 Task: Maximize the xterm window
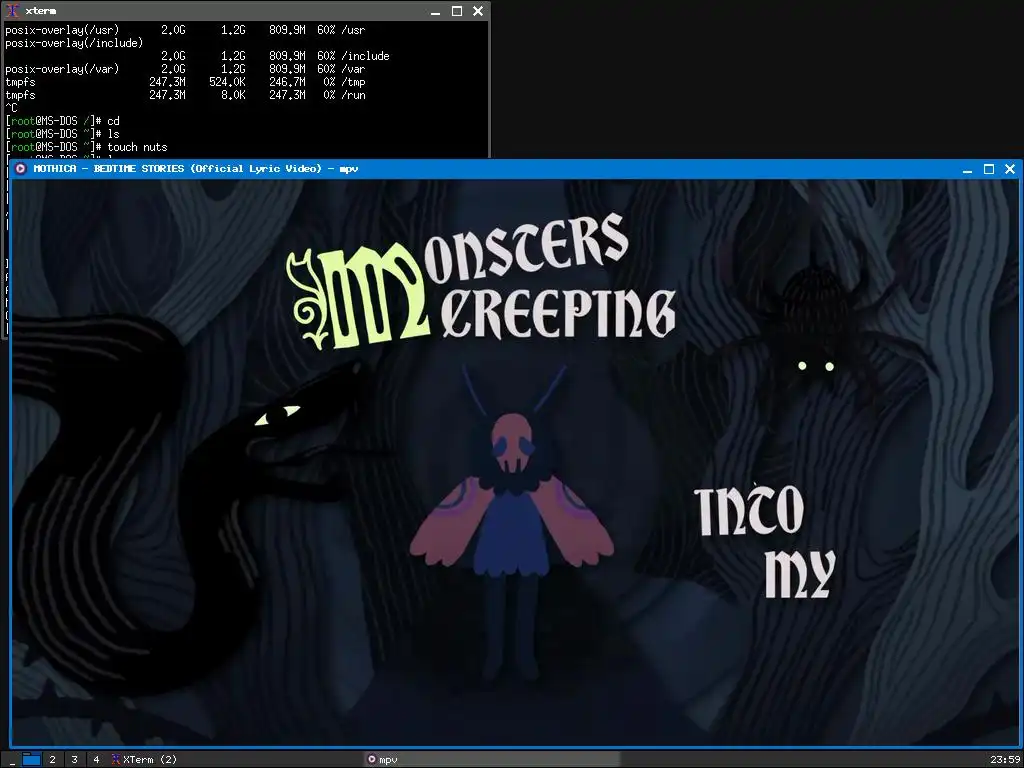pos(457,11)
